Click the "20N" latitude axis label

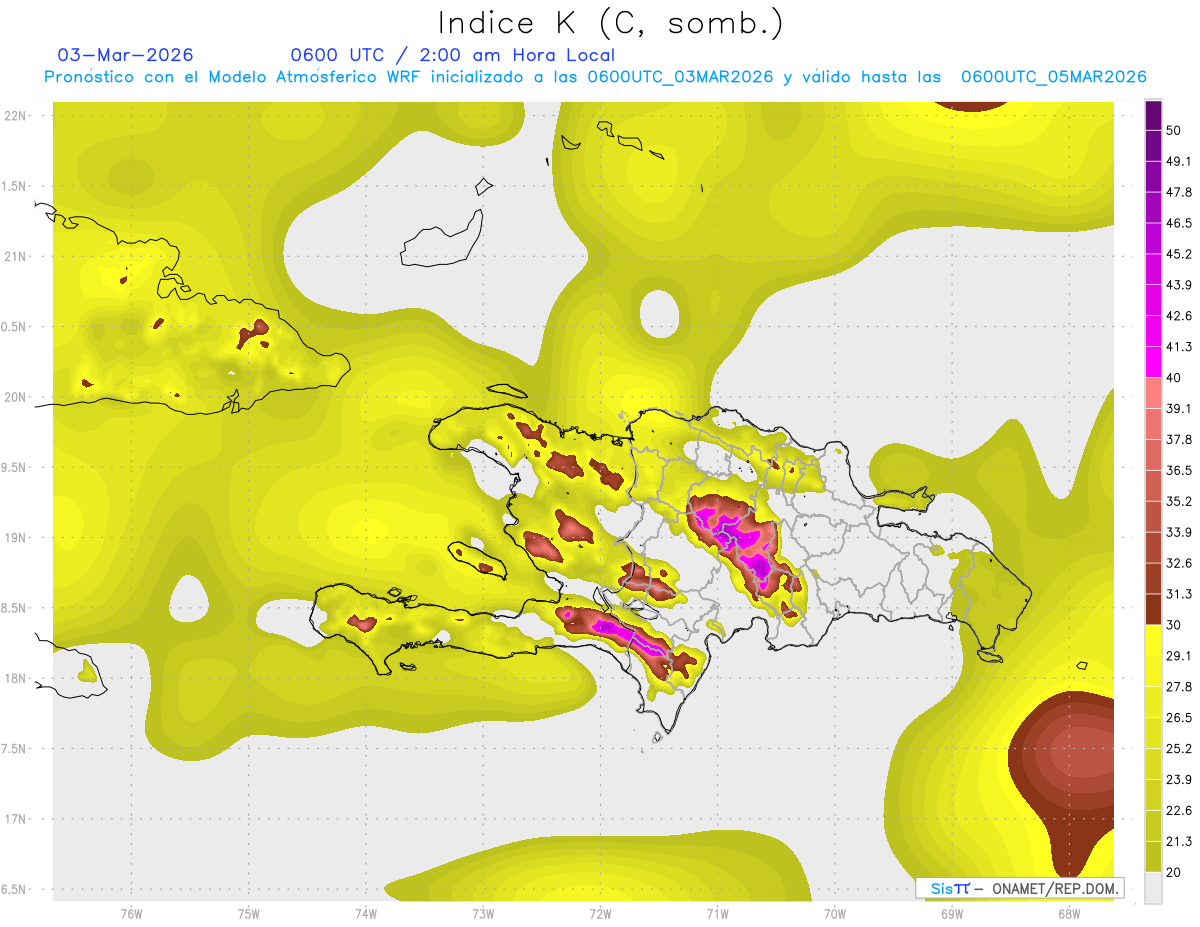[x=14, y=397]
